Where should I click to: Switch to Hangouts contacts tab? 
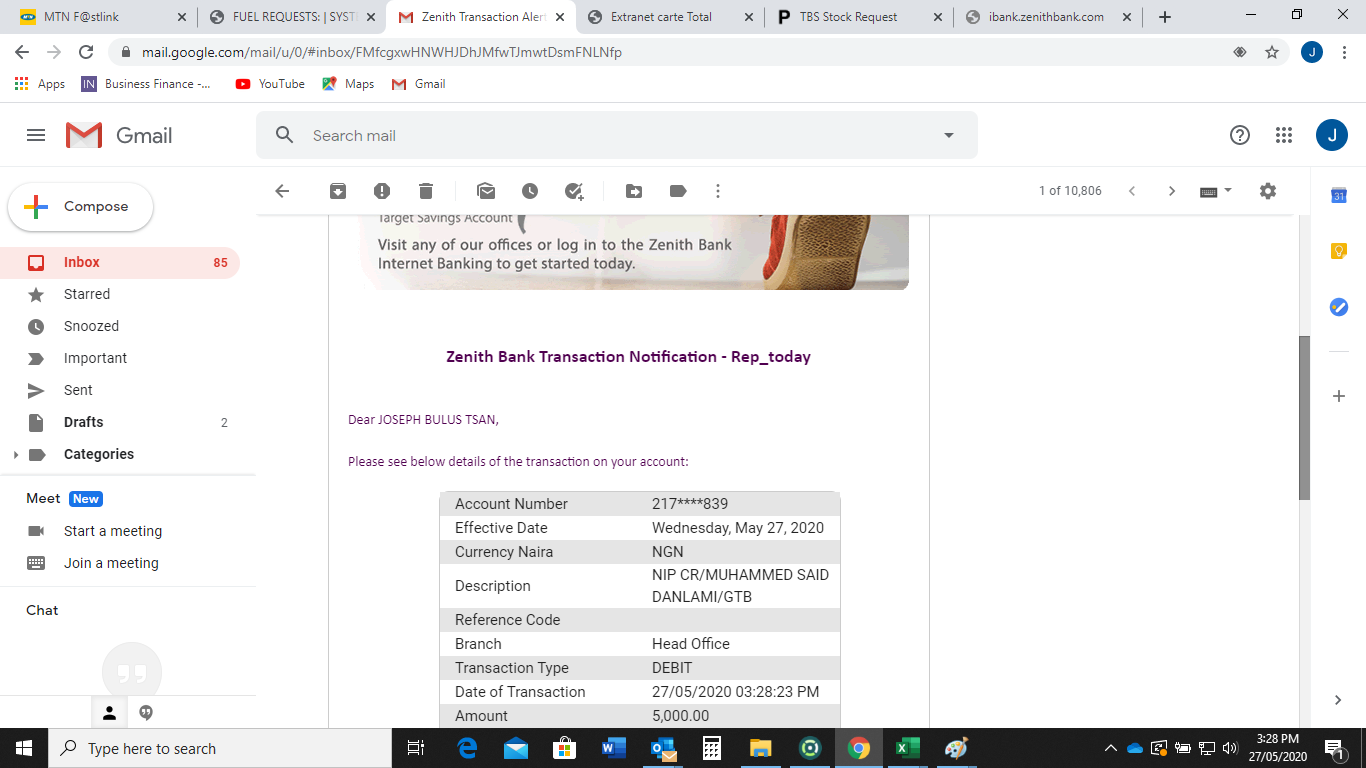pyautogui.click(x=110, y=712)
